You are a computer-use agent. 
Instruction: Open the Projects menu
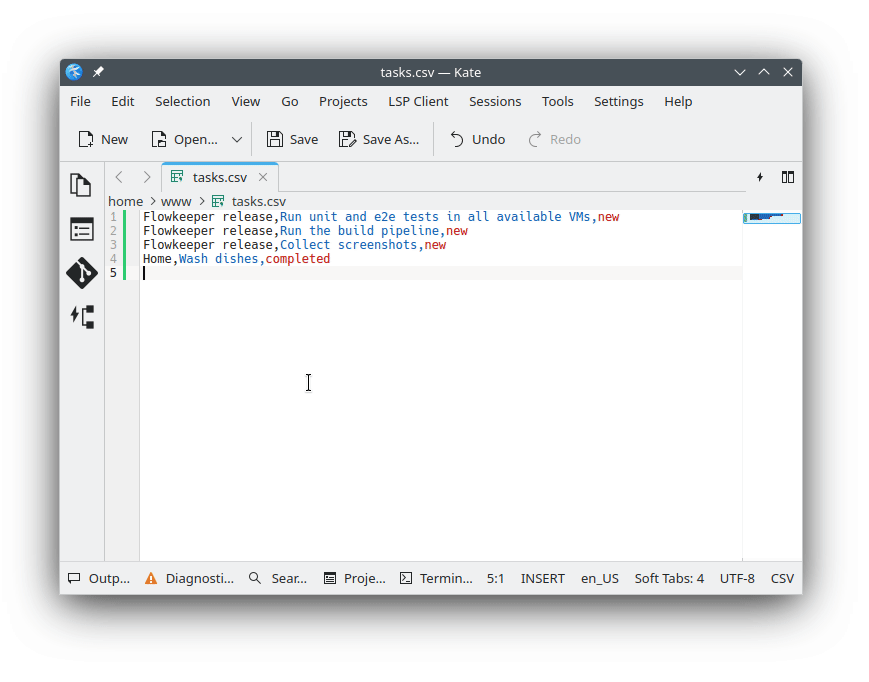coord(343,101)
